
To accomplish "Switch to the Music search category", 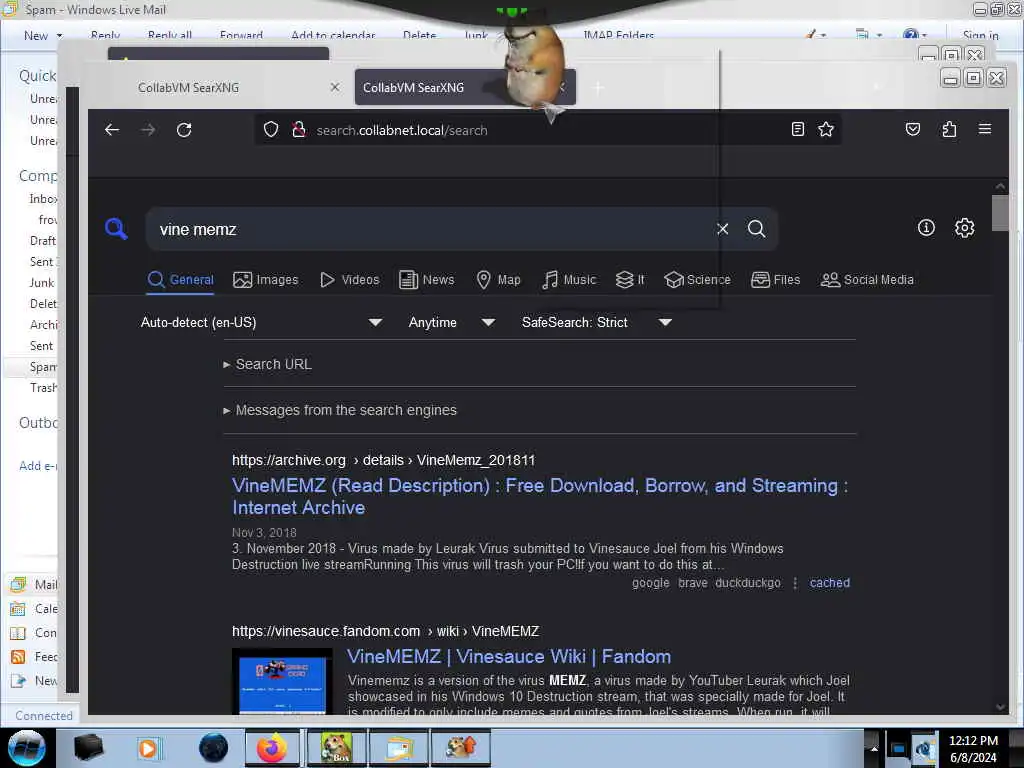I will (569, 280).
